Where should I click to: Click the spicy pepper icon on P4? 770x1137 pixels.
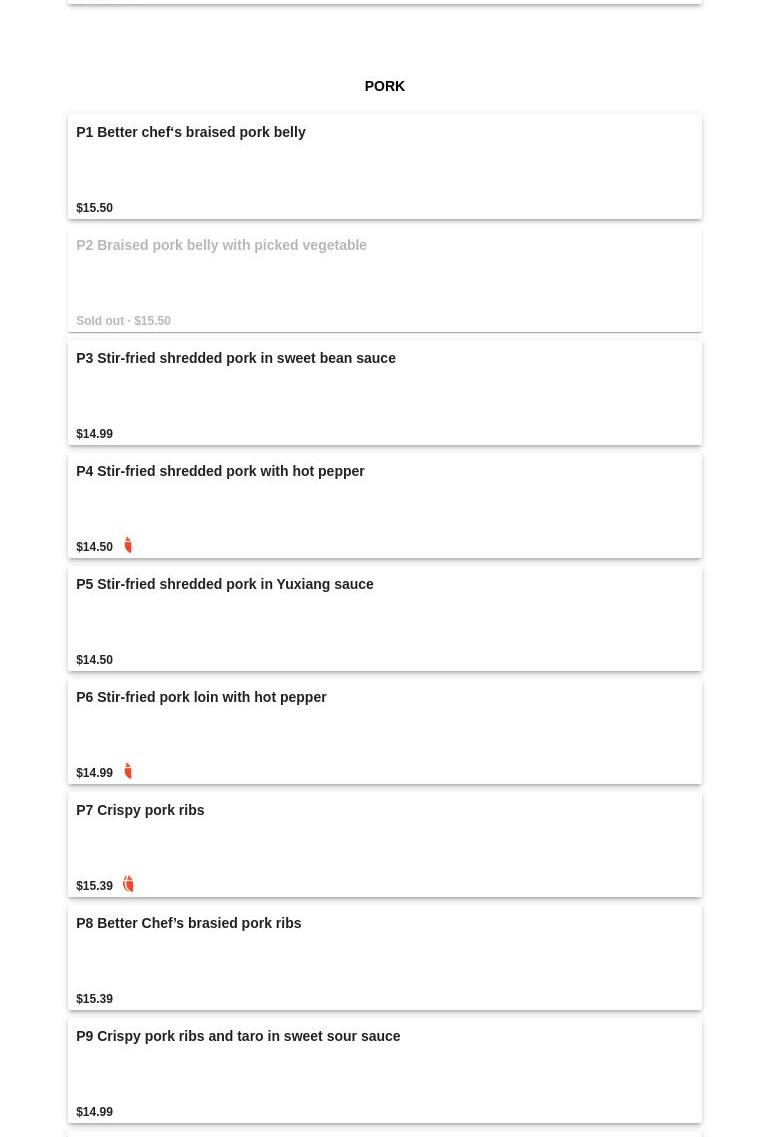point(128,545)
